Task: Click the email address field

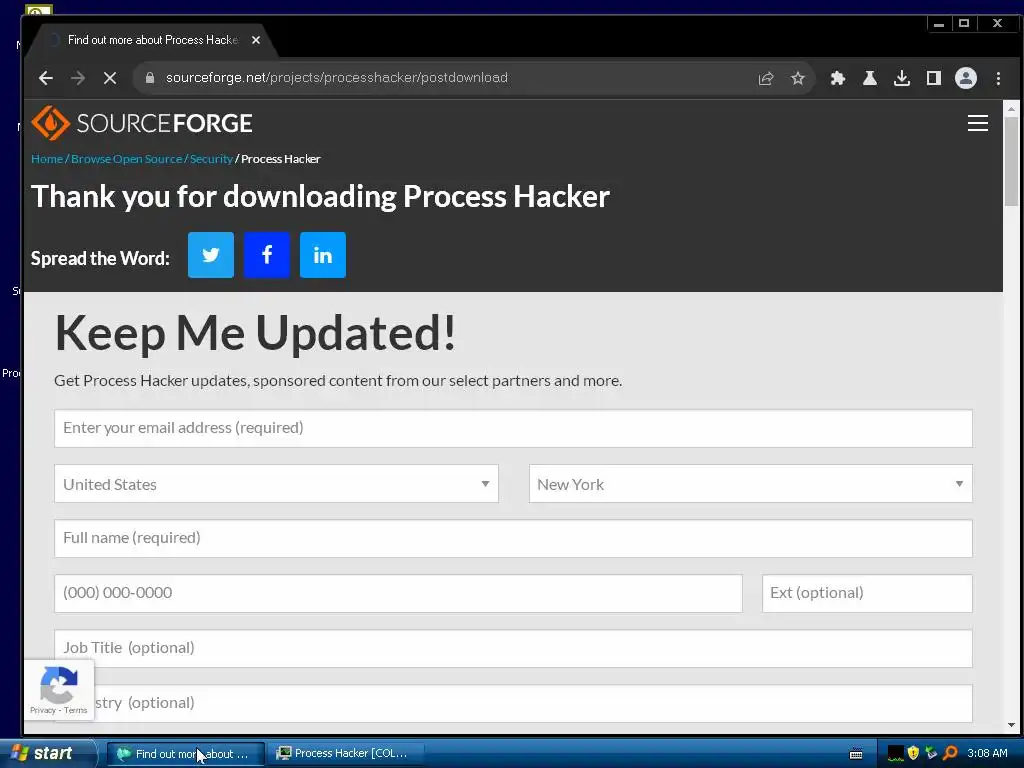Action: click(x=513, y=428)
